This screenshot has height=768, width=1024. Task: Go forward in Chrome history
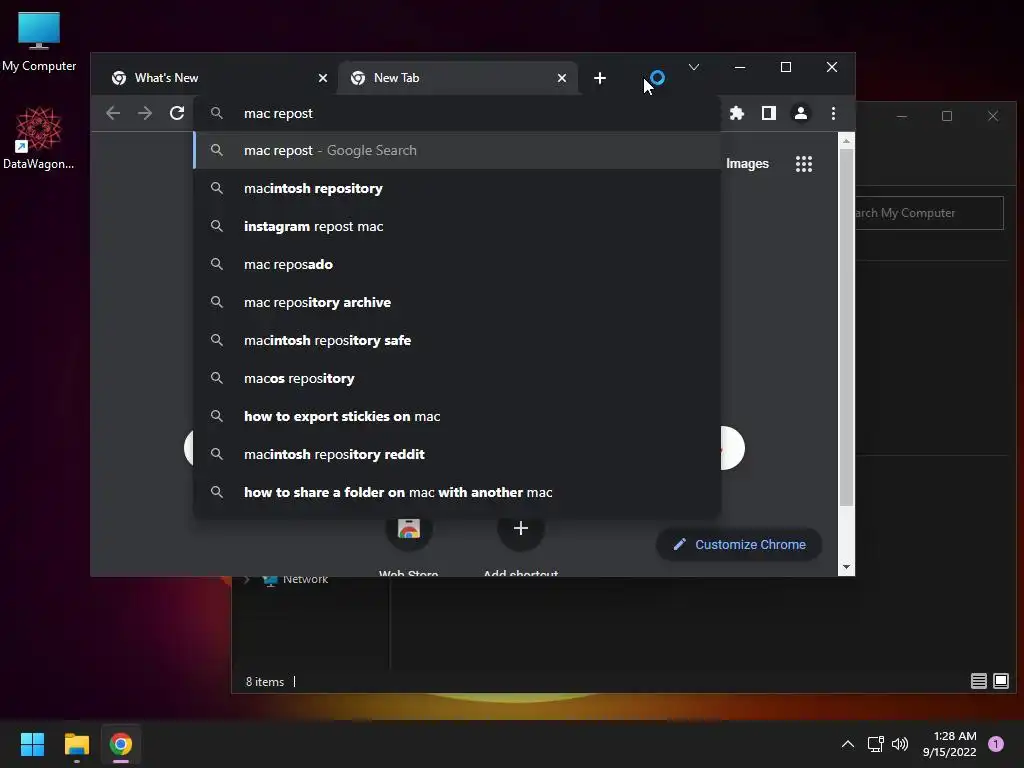click(x=145, y=113)
